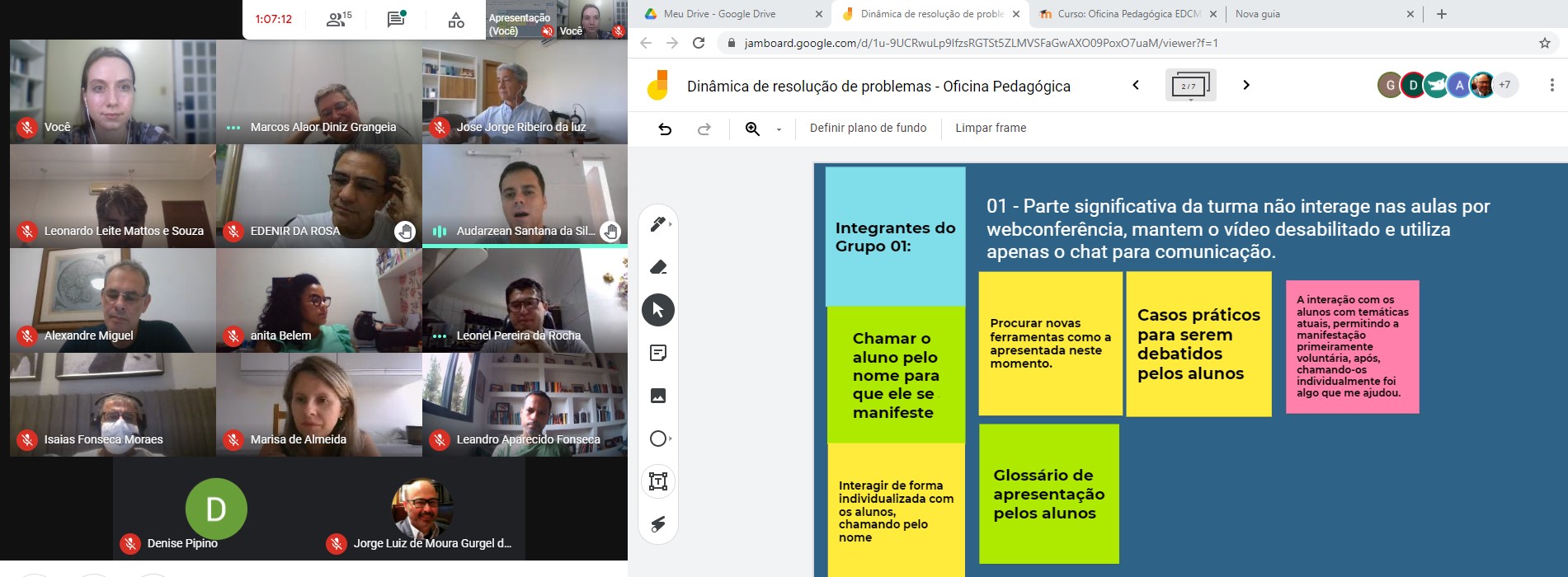Go to the next Jamboard frame
Image resolution: width=1568 pixels, height=577 pixels.
[x=1245, y=85]
